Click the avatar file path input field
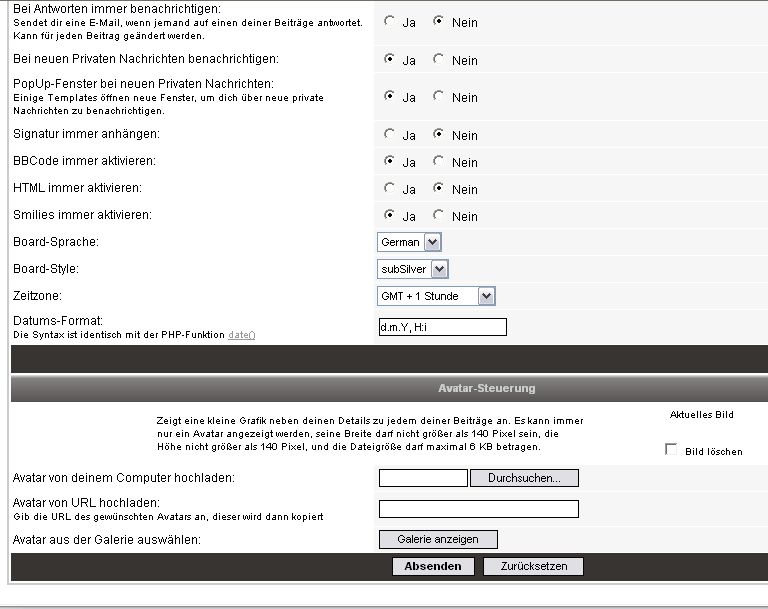The image size is (768, 609). [x=423, y=478]
